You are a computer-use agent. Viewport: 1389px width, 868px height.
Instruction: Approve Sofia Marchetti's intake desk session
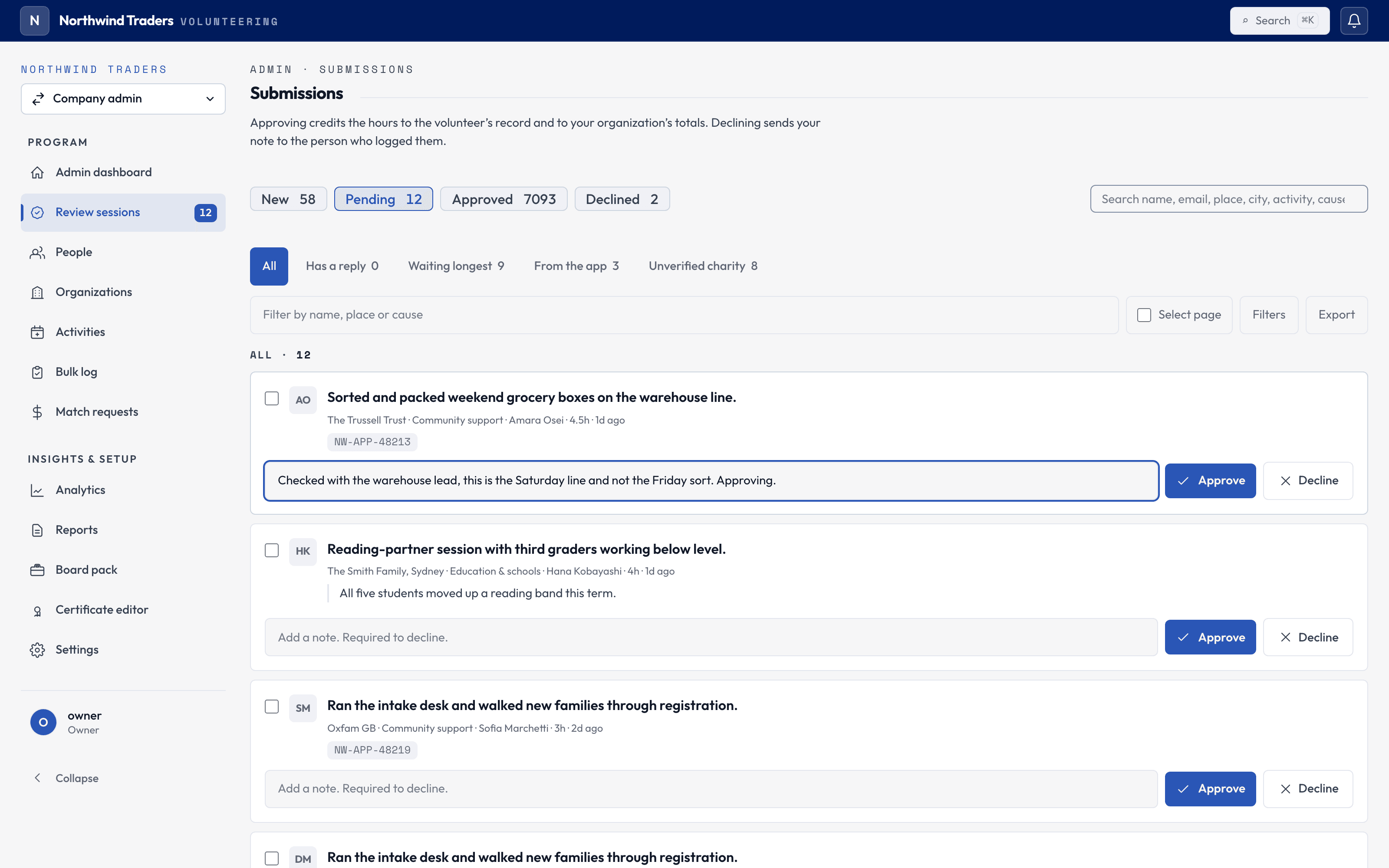(1210, 789)
